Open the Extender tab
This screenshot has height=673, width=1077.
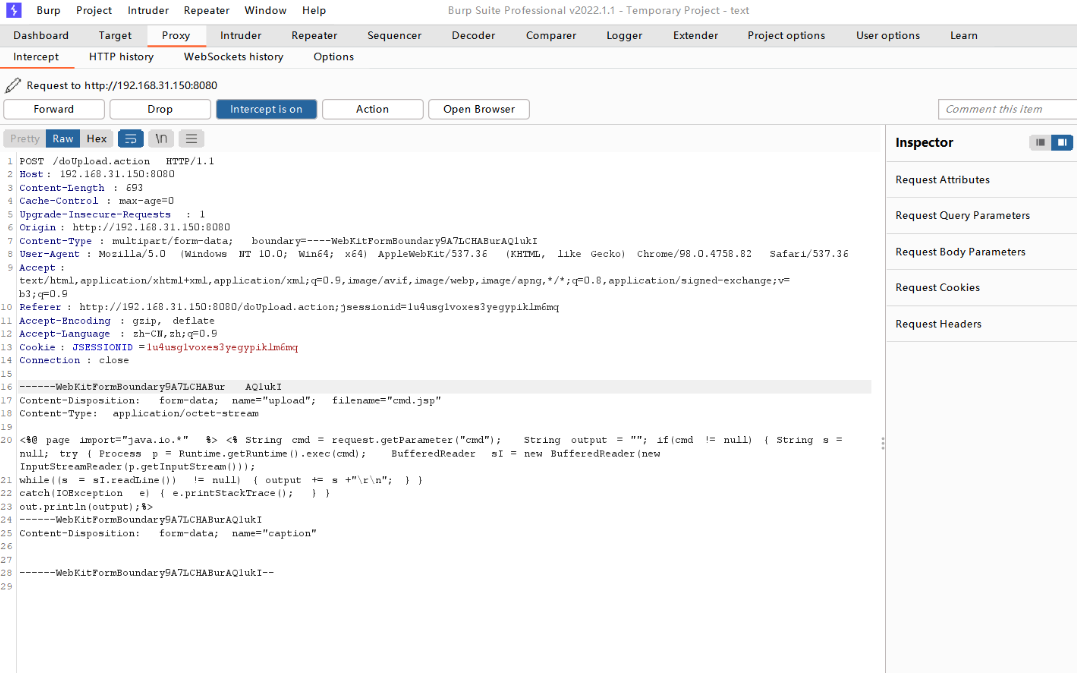point(695,36)
